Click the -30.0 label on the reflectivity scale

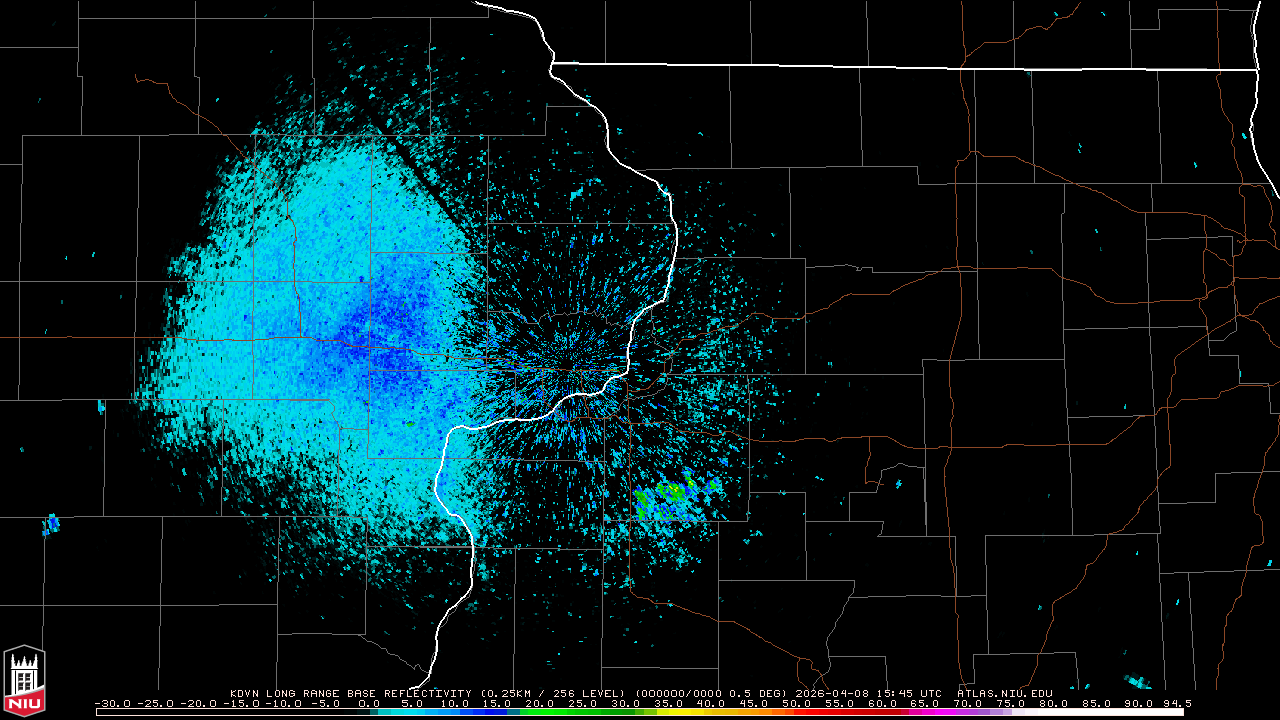pos(113,703)
